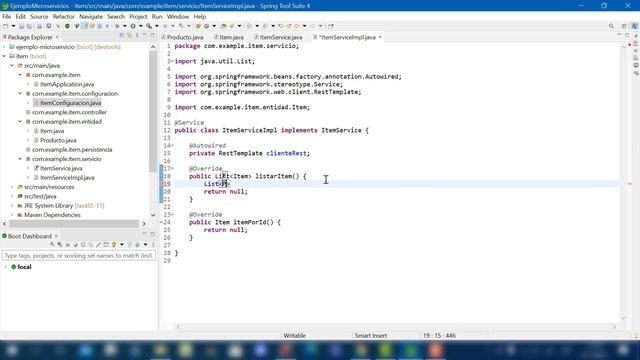640x360 pixels.
Task: Click the Save All toolbar icon
Action: pos(29,26)
